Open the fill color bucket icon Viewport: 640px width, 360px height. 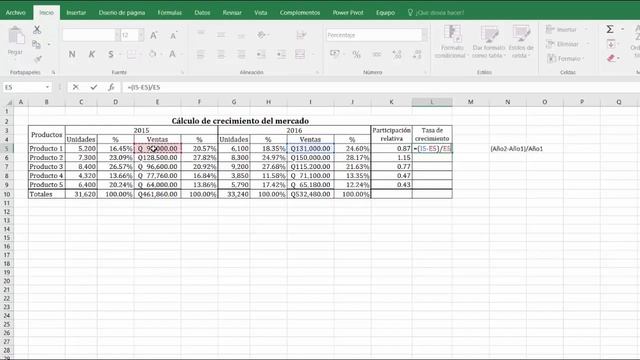[x=152, y=54]
